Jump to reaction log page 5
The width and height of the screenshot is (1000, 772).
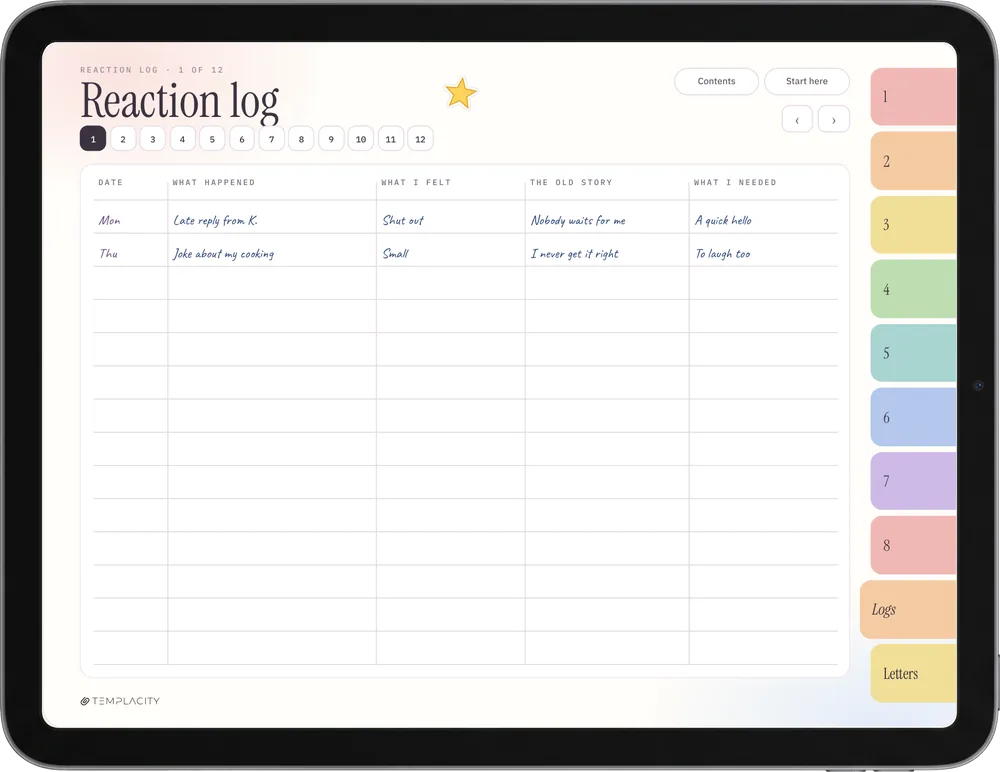(x=212, y=139)
